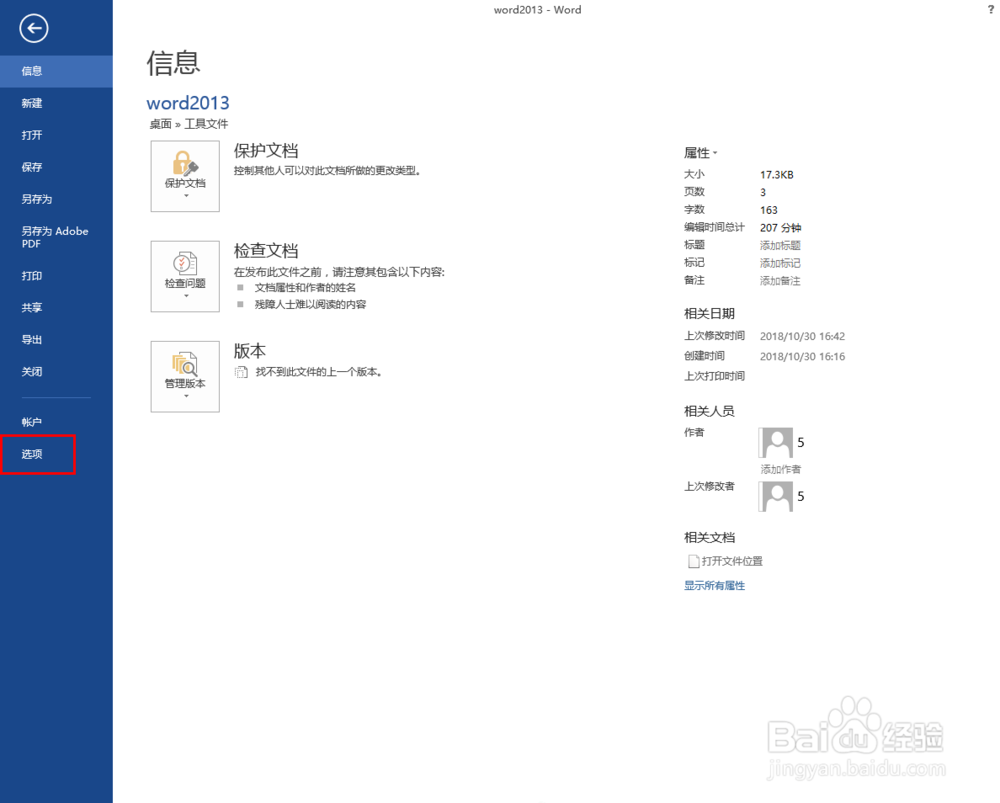Select the 另存为 (Save As) menu item
Screen dimensions: 1000x803
coord(56,198)
